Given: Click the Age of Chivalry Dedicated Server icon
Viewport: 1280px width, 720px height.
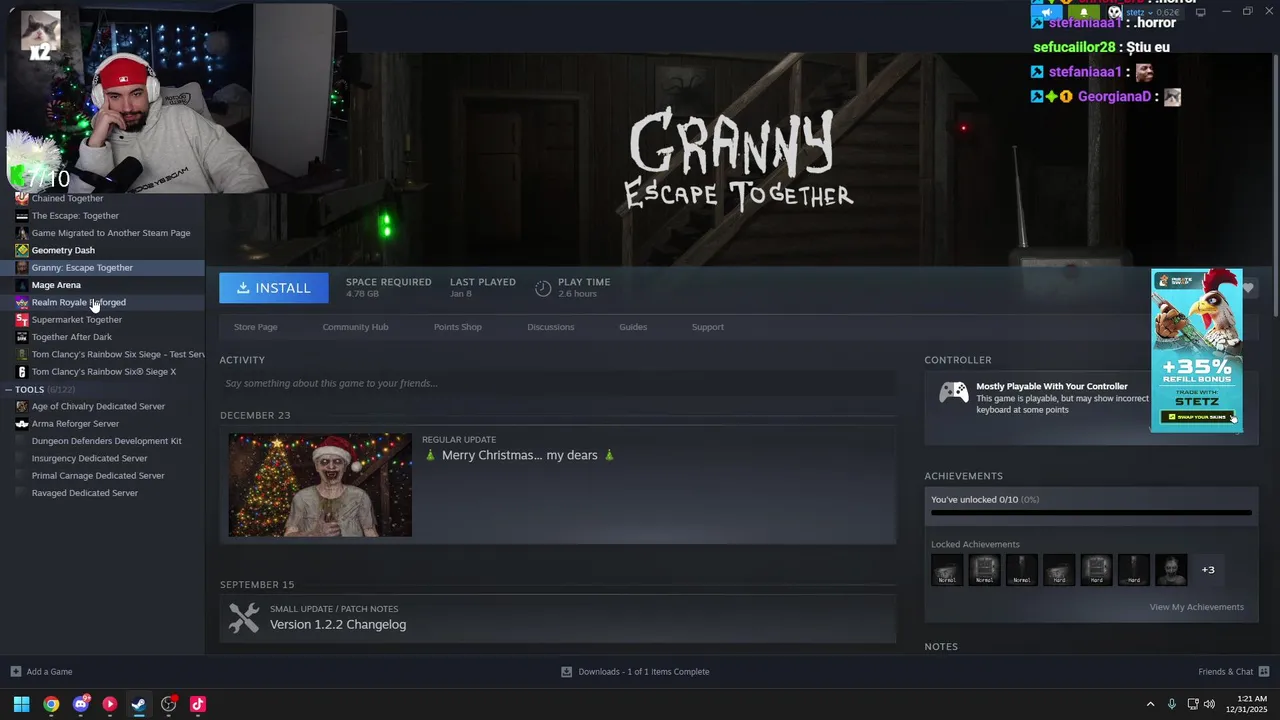Looking at the screenshot, I should 22,406.
